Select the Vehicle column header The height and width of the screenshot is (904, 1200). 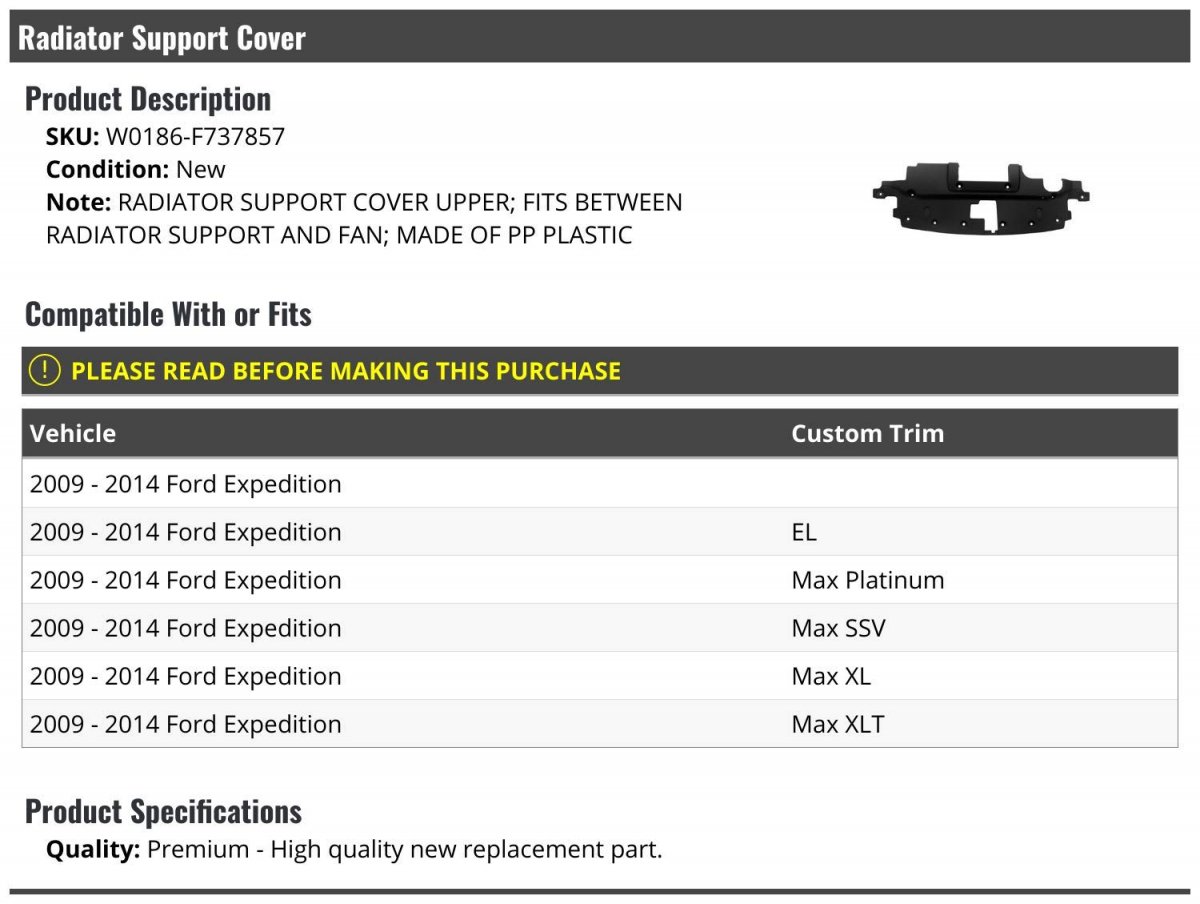72,433
